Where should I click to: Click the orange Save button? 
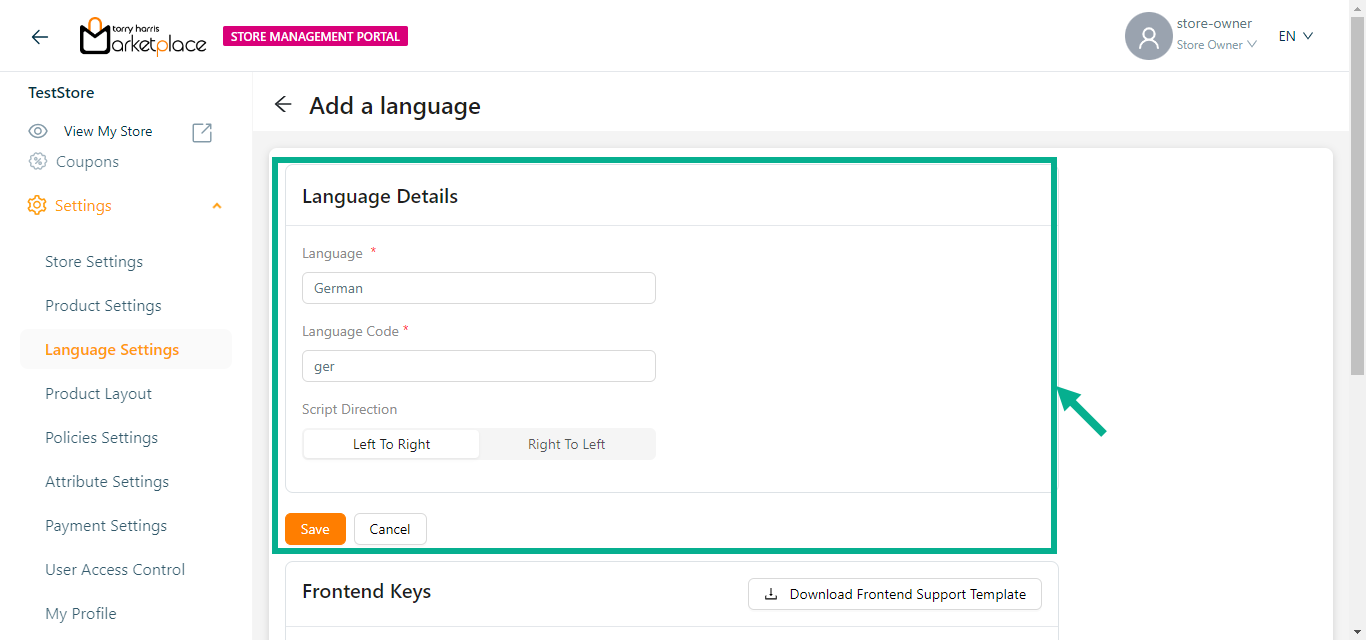click(315, 529)
